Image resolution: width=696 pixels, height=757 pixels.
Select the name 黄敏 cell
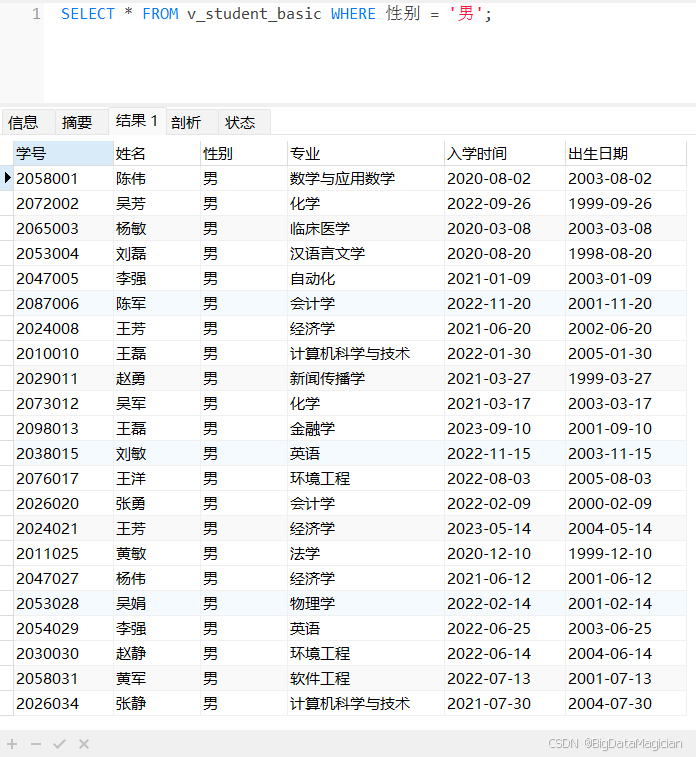click(x=157, y=554)
